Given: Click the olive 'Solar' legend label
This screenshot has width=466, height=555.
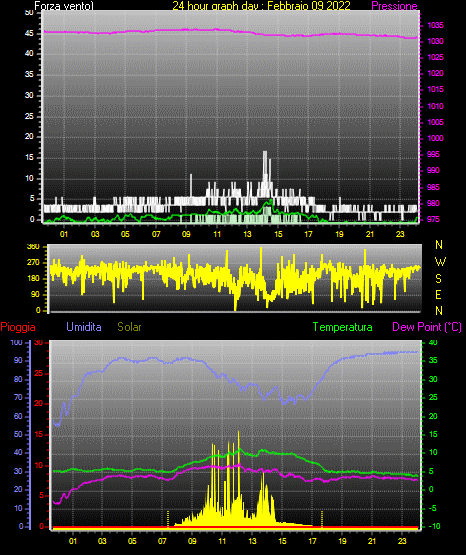Looking at the screenshot, I should pyautogui.click(x=130, y=327).
